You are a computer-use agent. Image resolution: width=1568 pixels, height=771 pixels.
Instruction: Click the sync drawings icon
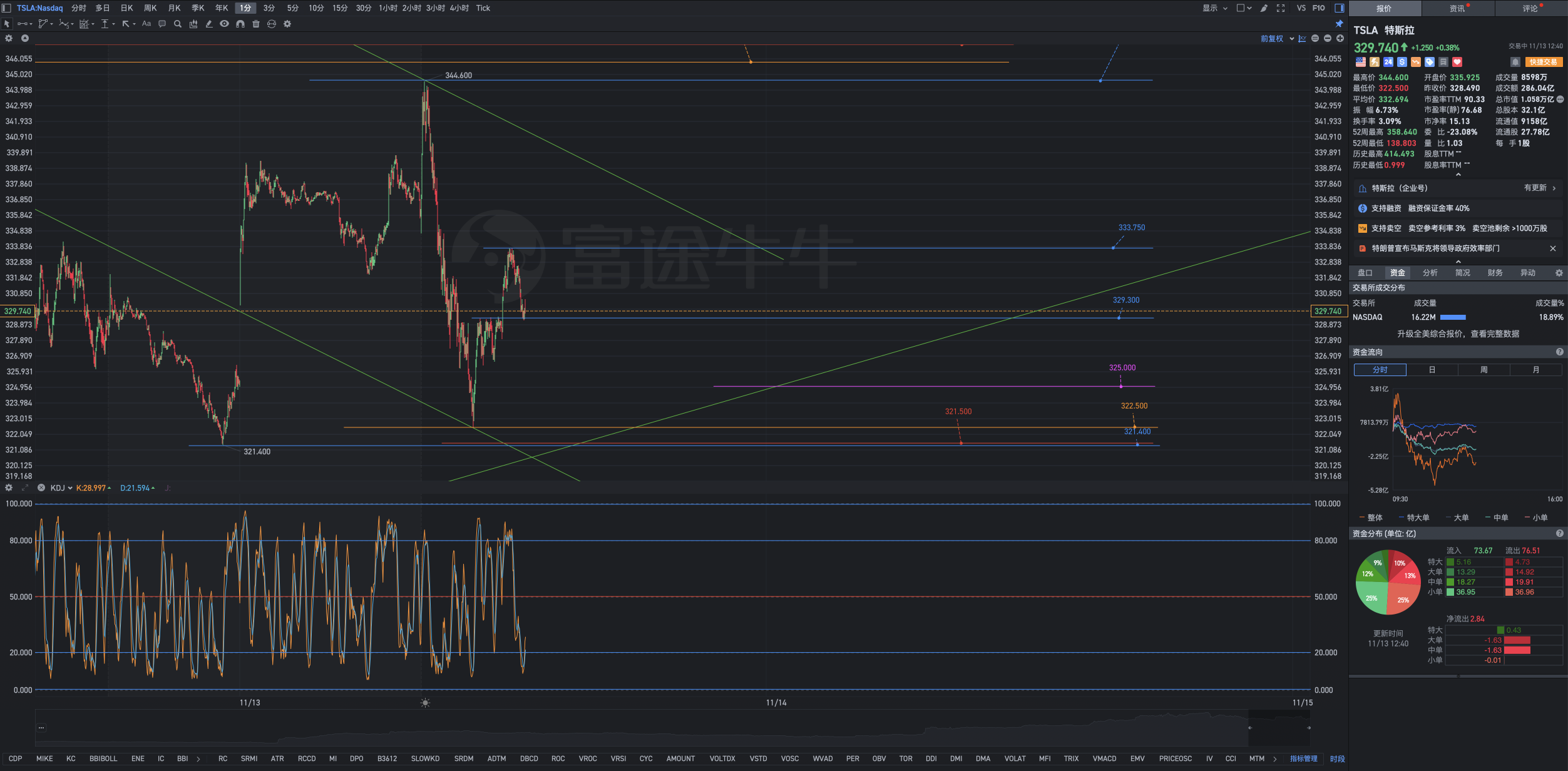coord(272,24)
